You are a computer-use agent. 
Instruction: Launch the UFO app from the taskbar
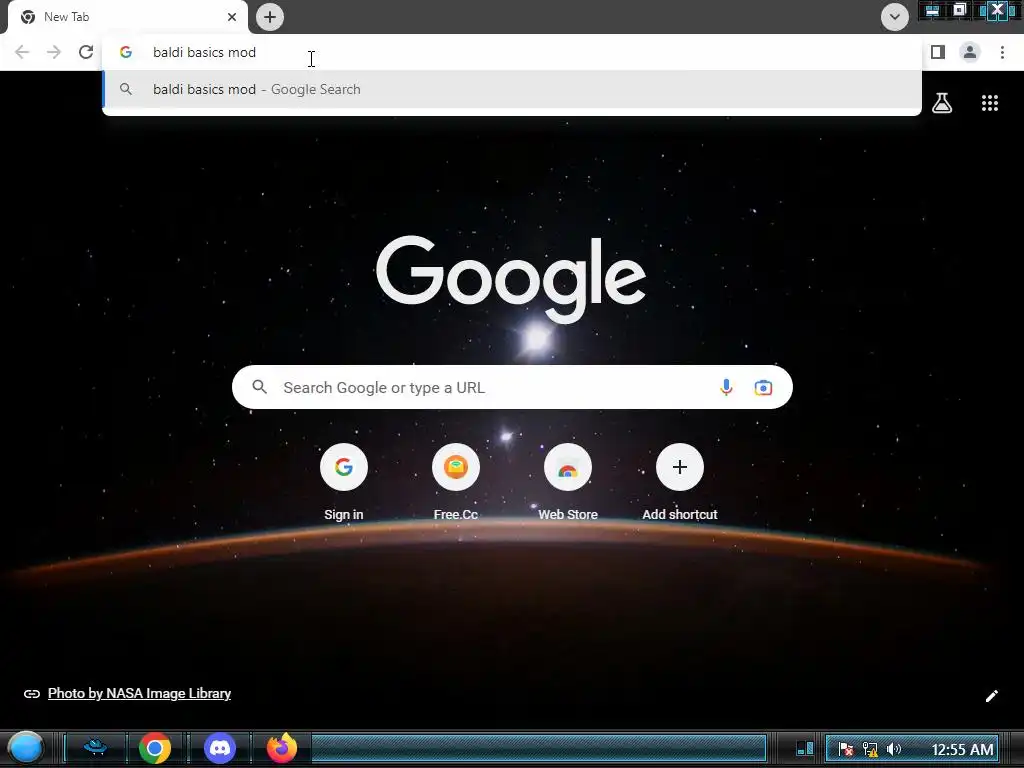[x=95, y=747]
